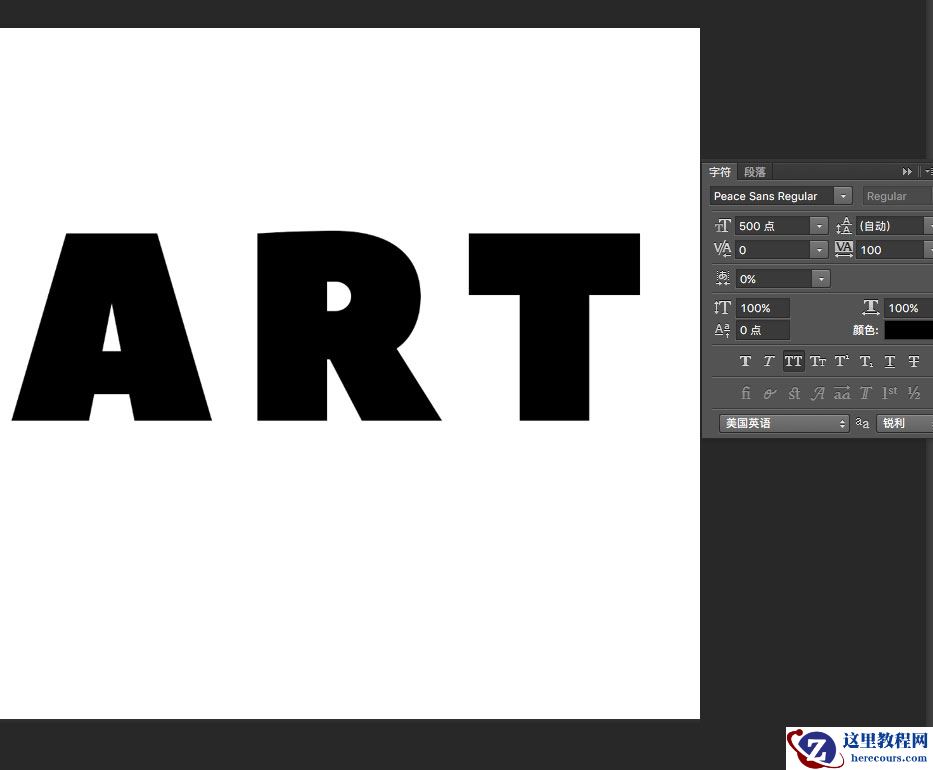Toggle Underline text style
This screenshot has height=770, width=933.
coord(890,361)
